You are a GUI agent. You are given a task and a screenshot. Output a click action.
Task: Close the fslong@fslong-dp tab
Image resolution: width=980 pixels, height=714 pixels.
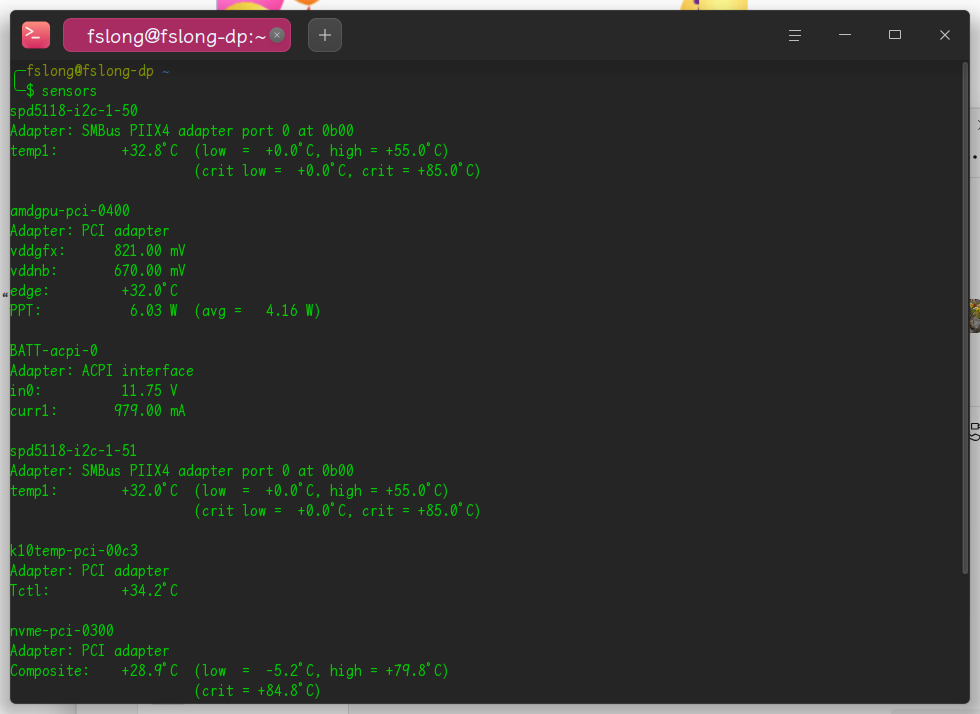pos(277,35)
